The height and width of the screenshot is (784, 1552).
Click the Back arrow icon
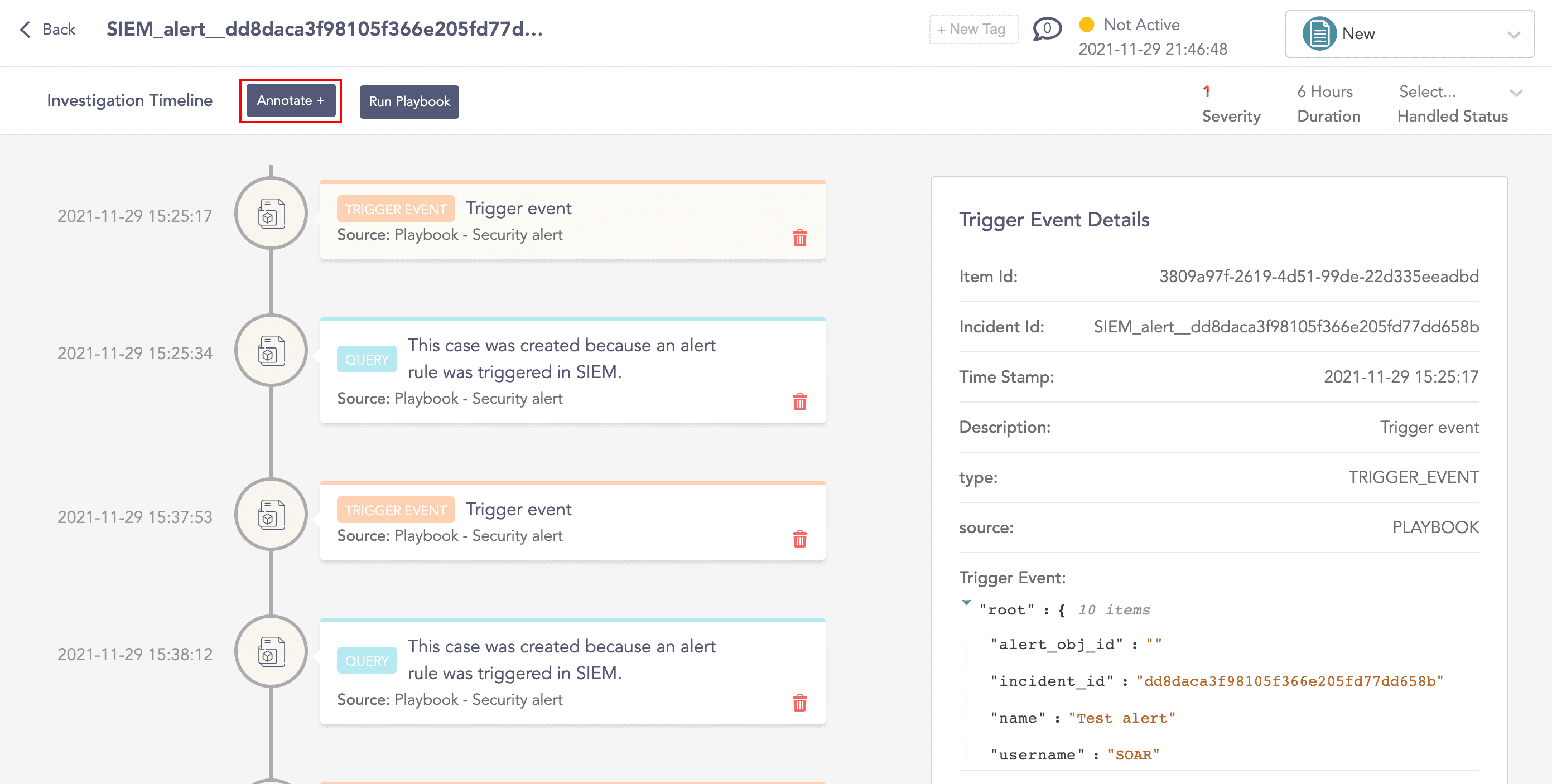click(25, 29)
